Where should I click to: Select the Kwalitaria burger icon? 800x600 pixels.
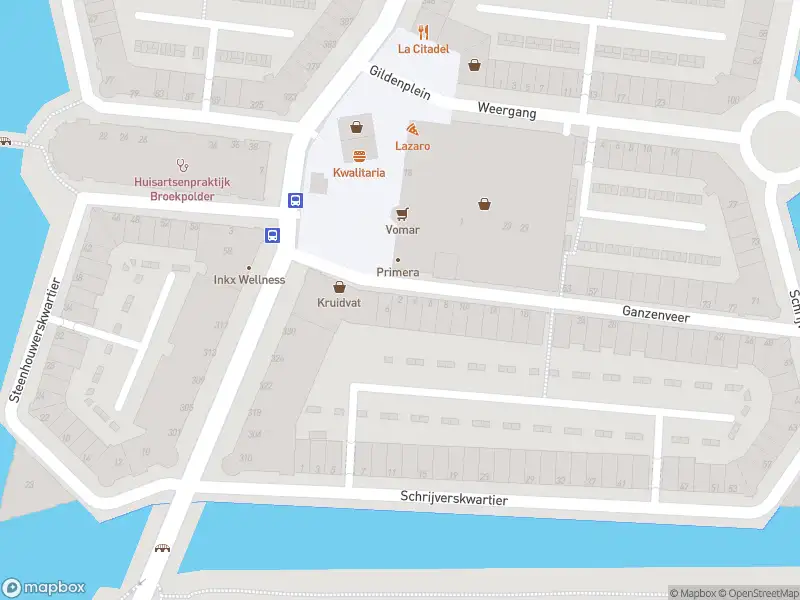[359, 156]
